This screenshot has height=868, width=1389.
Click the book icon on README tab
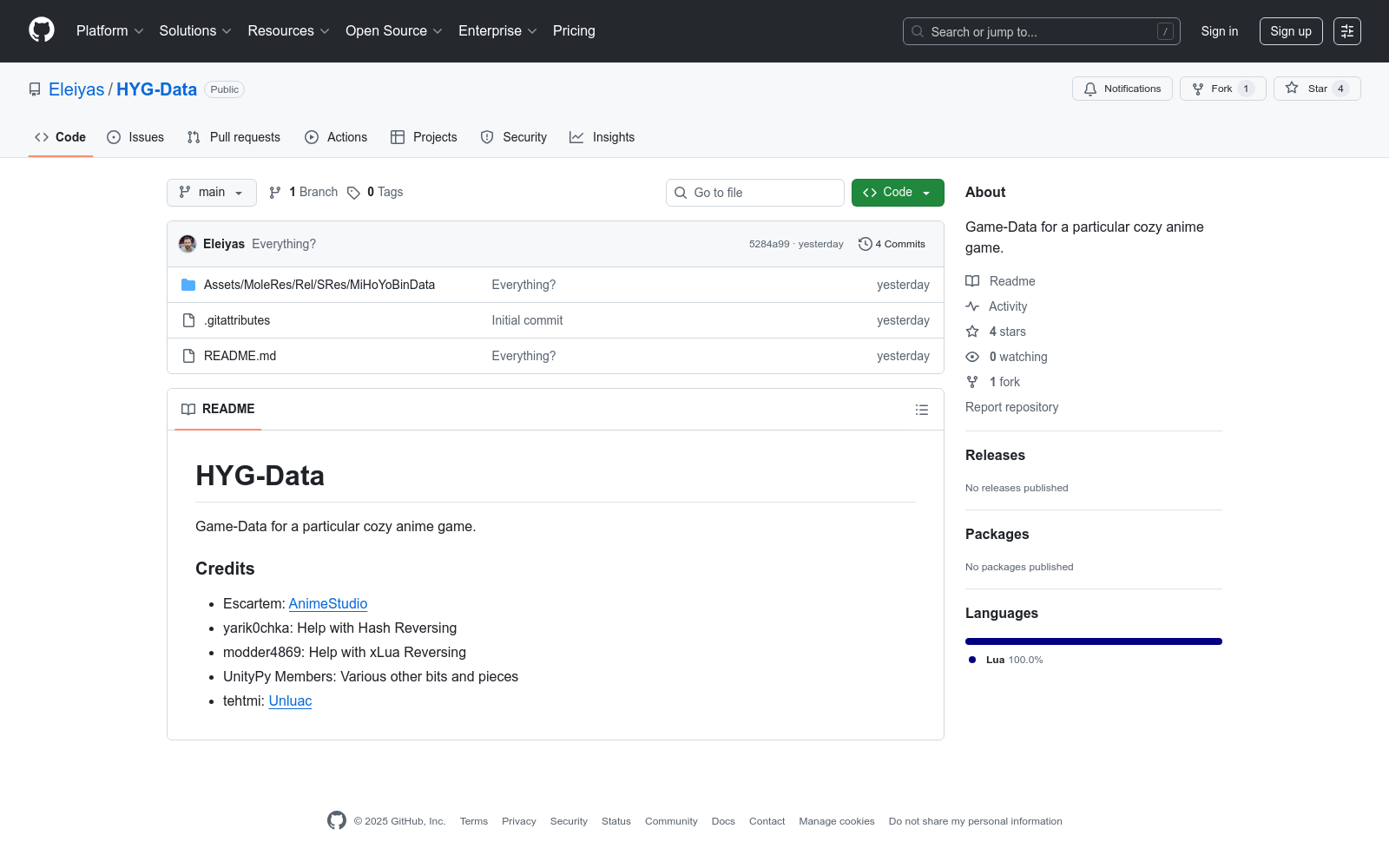click(x=188, y=409)
